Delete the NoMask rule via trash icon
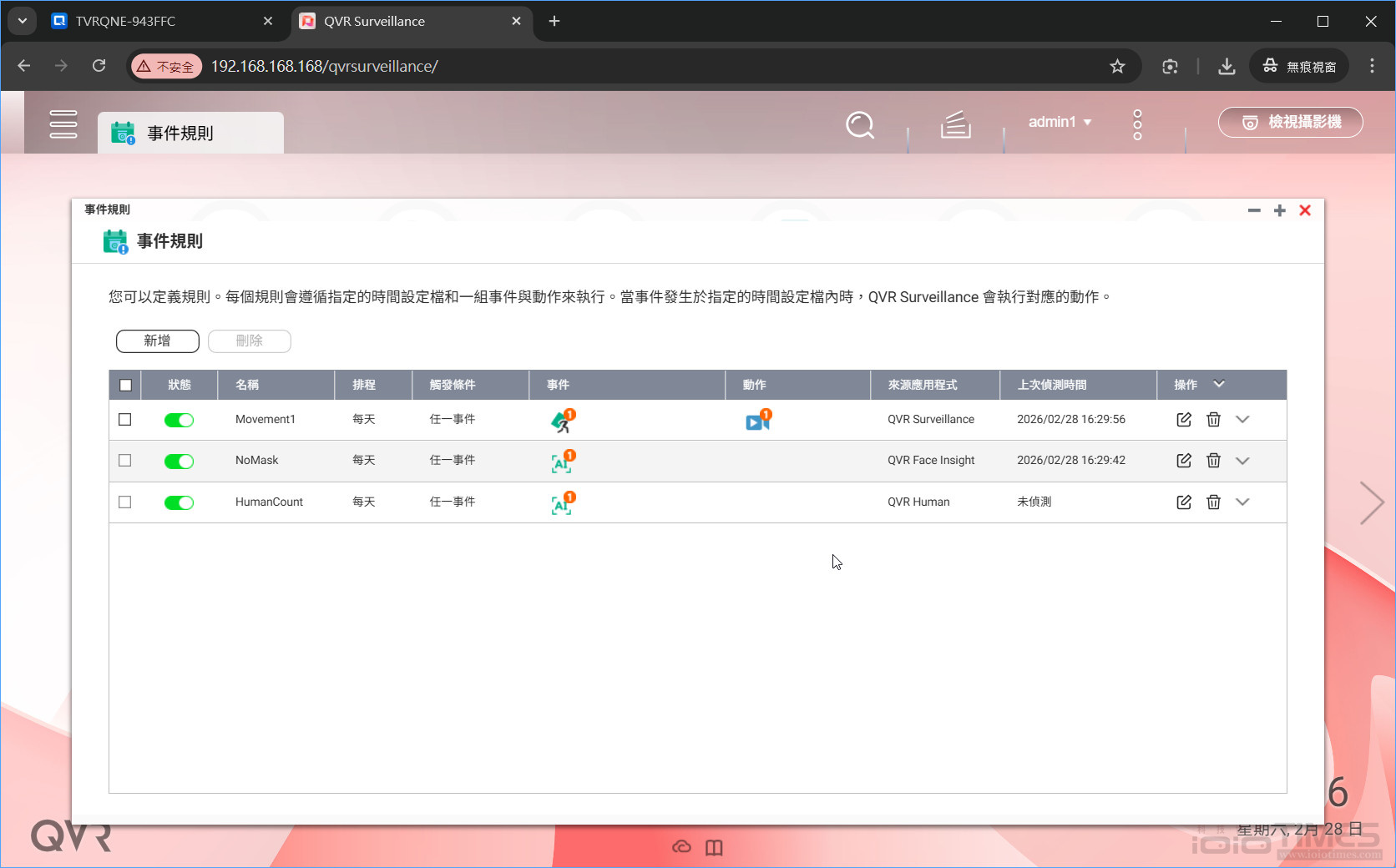 (x=1213, y=460)
